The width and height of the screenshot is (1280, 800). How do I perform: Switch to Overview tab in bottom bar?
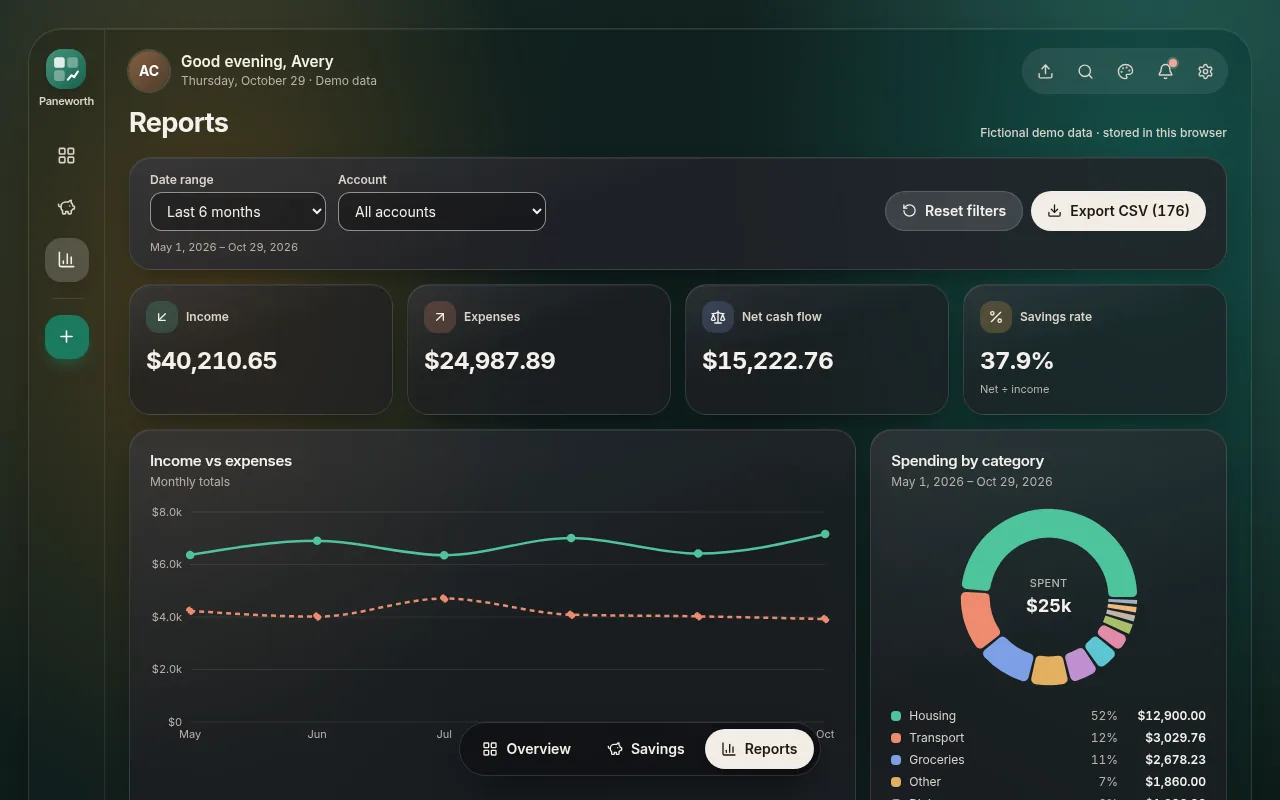pyautogui.click(x=526, y=749)
